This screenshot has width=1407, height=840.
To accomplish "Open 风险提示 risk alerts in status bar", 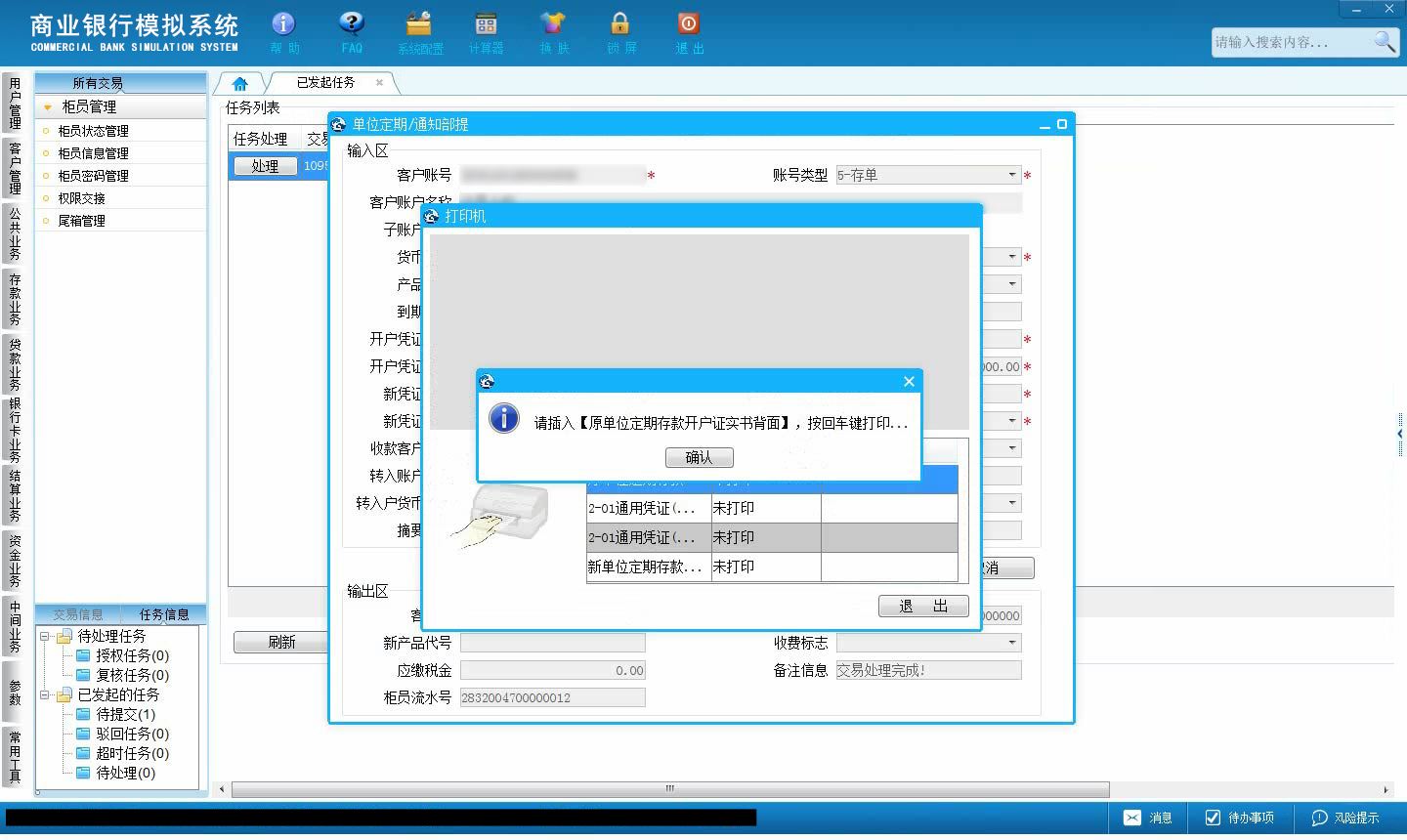I will [1344, 818].
